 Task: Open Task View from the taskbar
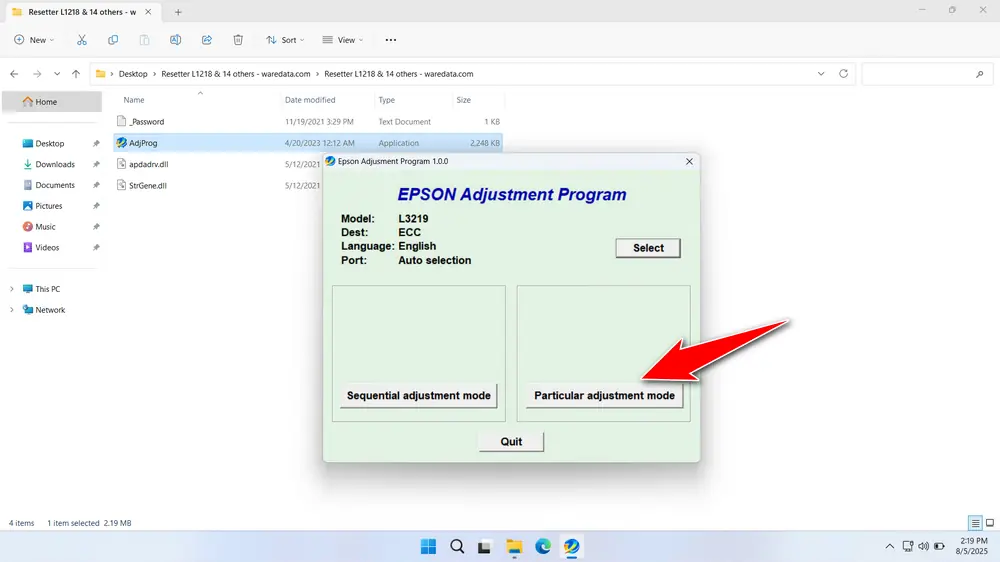coord(485,547)
